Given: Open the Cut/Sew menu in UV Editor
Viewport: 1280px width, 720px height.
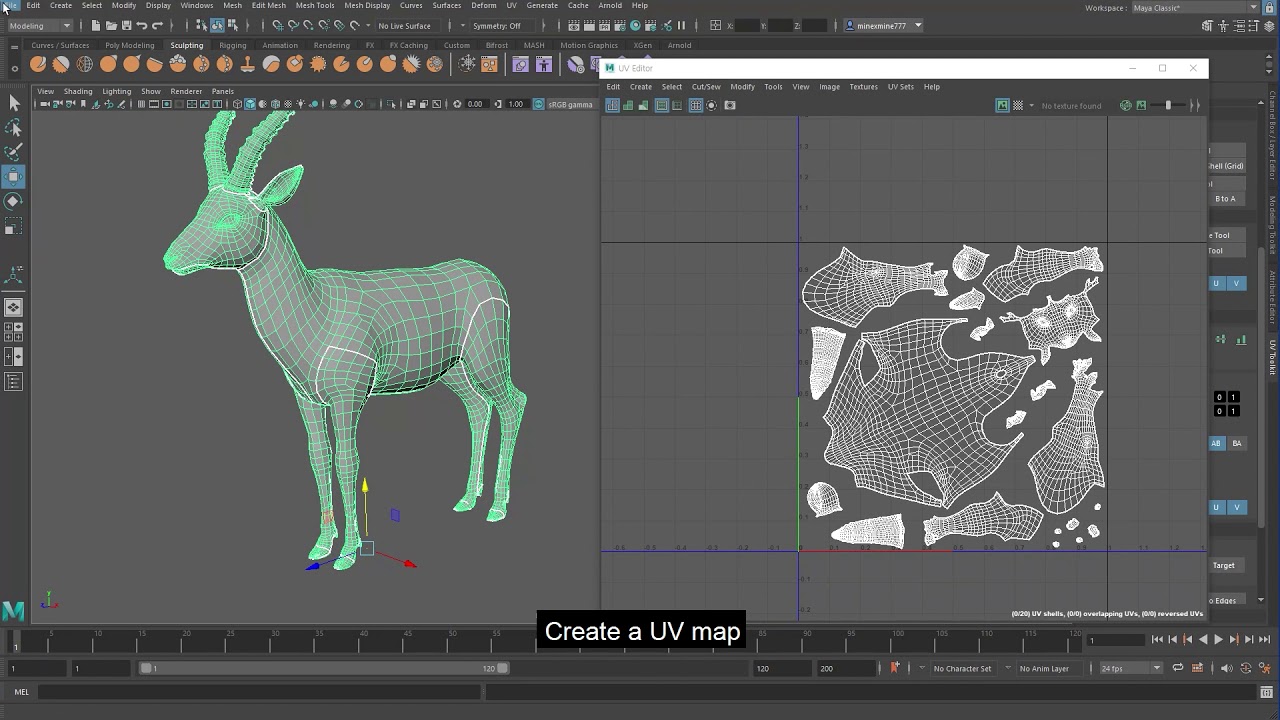Looking at the screenshot, I should (x=706, y=87).
